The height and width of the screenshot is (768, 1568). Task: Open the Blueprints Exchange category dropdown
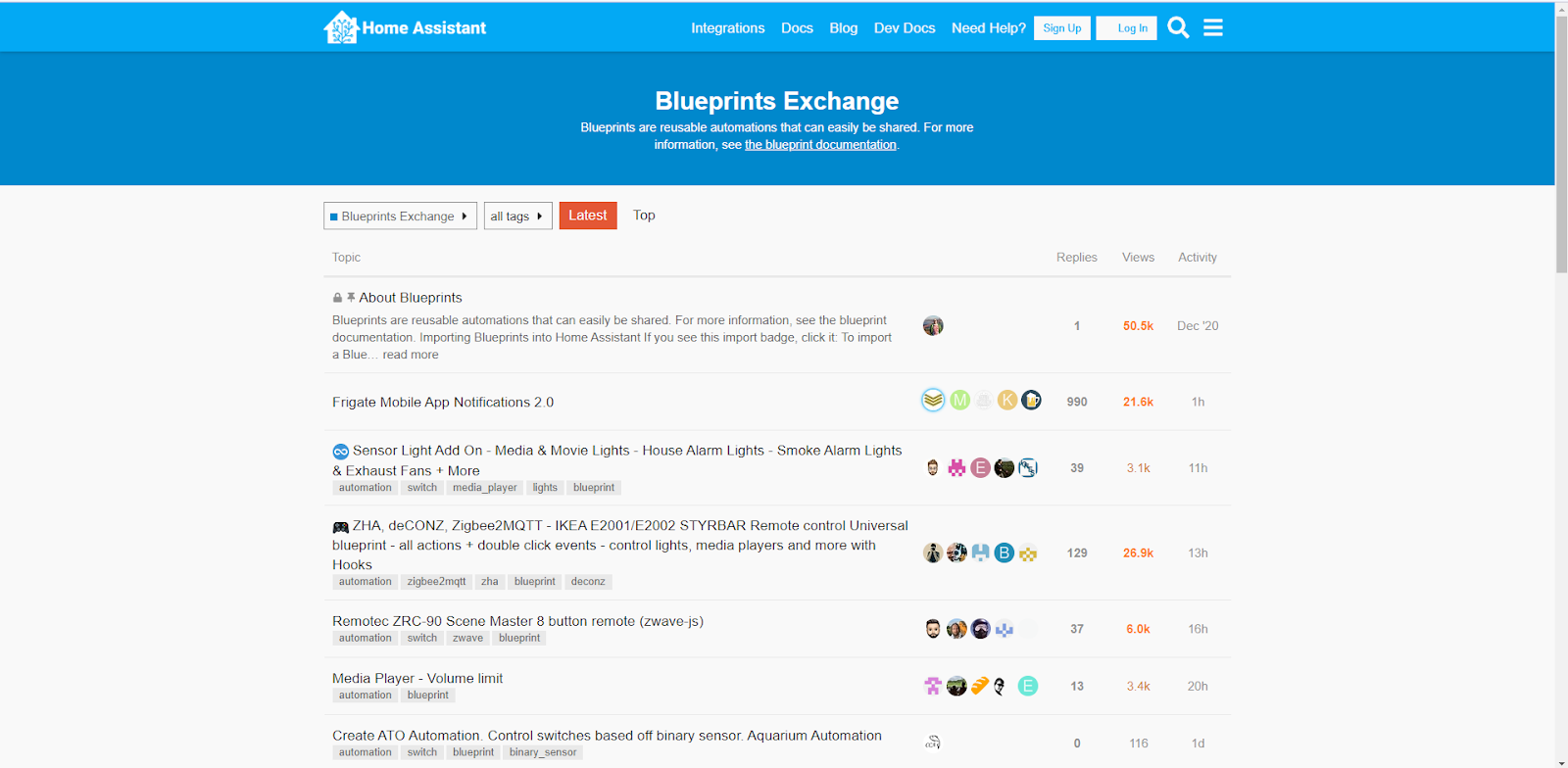(x=400, y=216)
